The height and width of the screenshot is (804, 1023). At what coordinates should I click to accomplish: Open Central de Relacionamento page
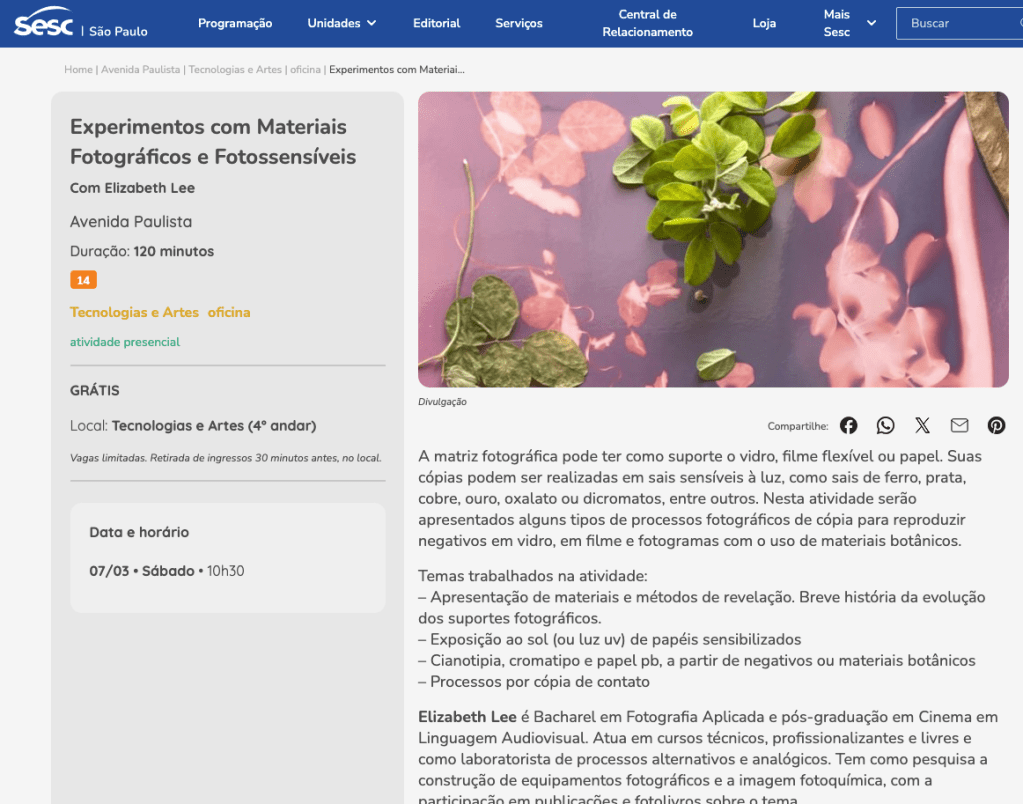coord(647,23)
